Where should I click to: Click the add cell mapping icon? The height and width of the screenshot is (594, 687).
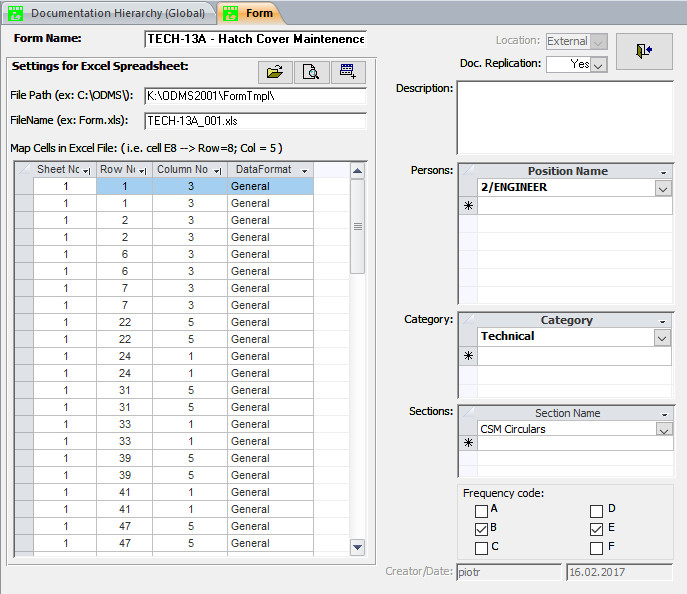348,72
